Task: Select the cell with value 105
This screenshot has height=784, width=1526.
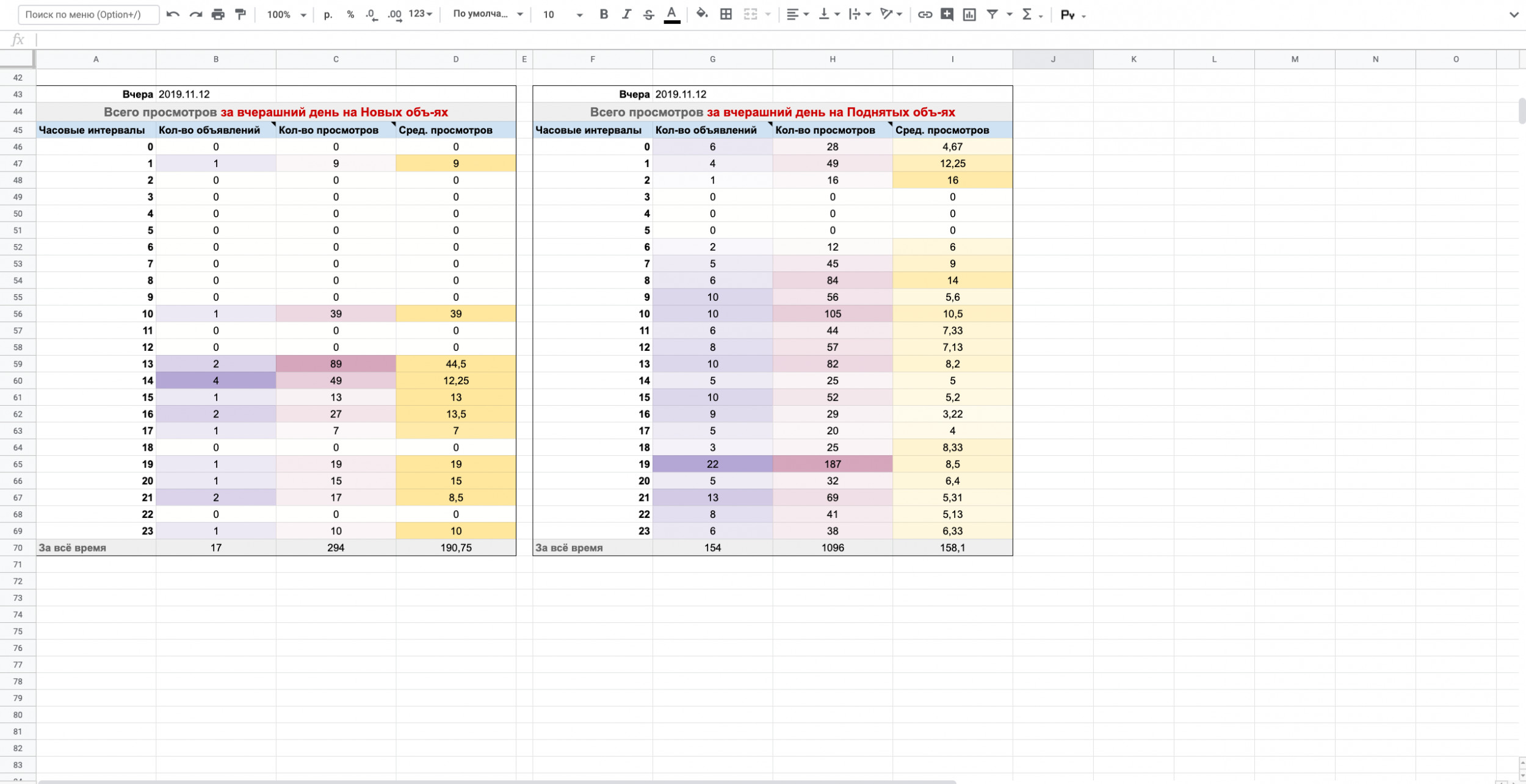Action: (833, 314)
